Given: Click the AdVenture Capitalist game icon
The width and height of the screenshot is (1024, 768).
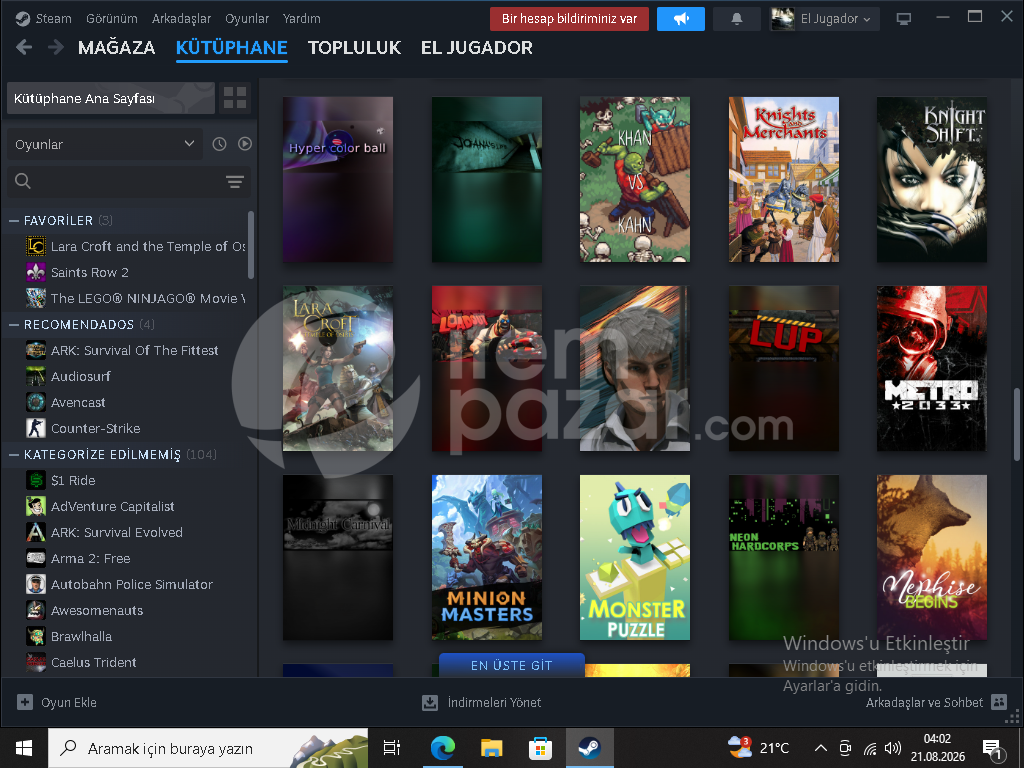Looking at the screenshot, I should (36, 506).
